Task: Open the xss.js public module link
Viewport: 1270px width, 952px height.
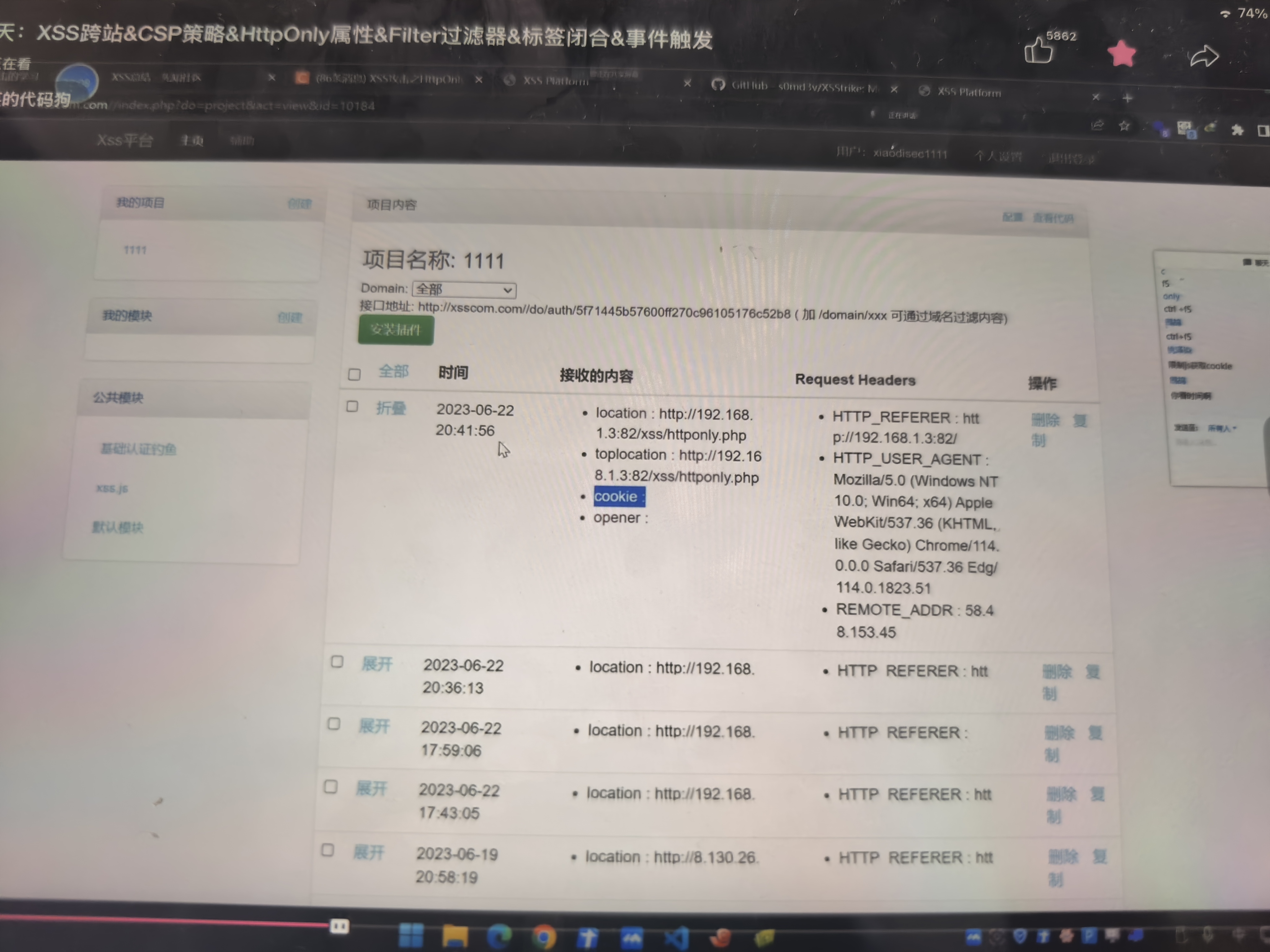Action: coord(112,488)
